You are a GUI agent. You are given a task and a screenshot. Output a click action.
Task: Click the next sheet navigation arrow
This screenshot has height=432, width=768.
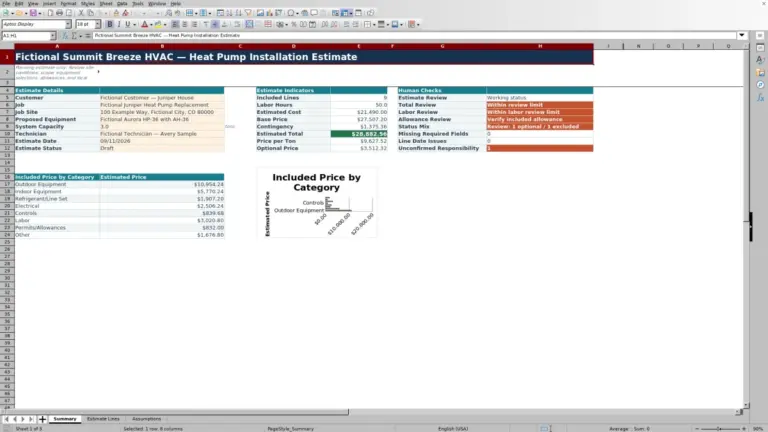tap(23, 419)
